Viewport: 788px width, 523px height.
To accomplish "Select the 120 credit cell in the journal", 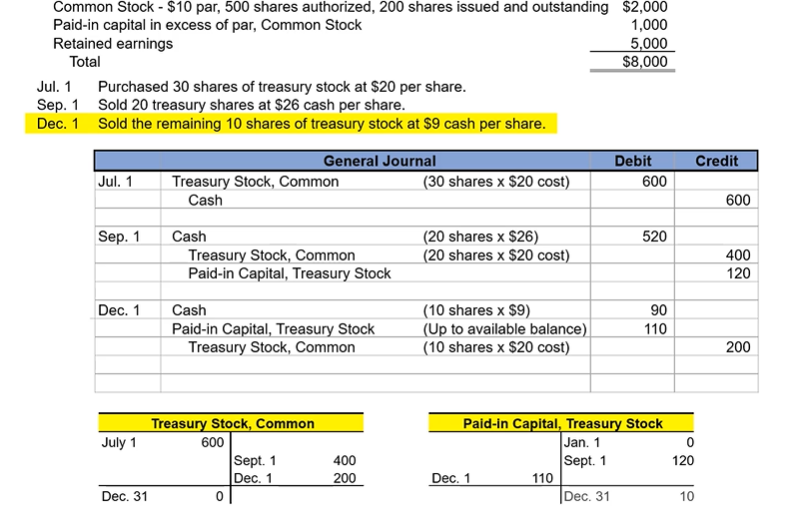I will (x=737, y=273).
